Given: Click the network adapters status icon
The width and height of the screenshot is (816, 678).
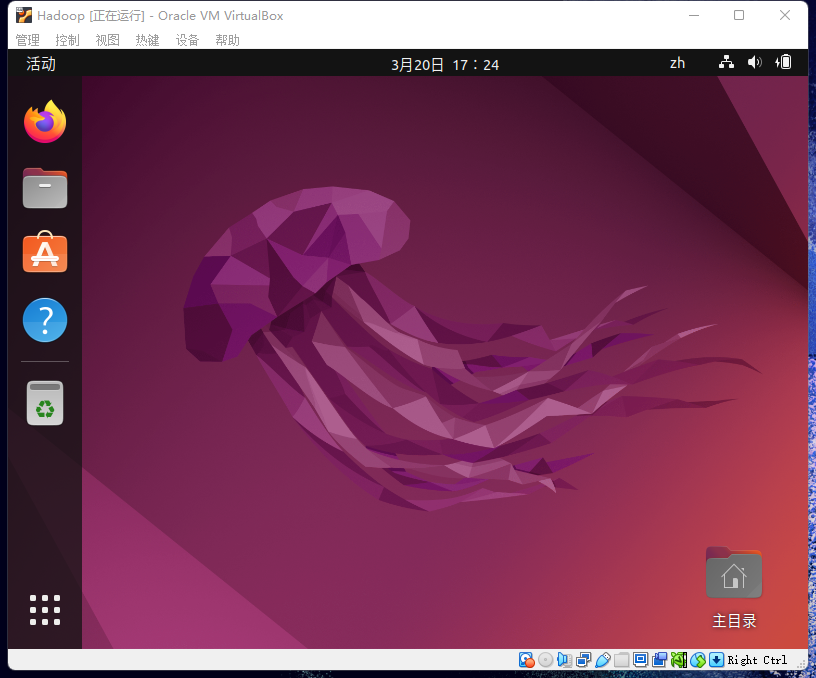Looking at the screenshot, I should pos(583,660).
